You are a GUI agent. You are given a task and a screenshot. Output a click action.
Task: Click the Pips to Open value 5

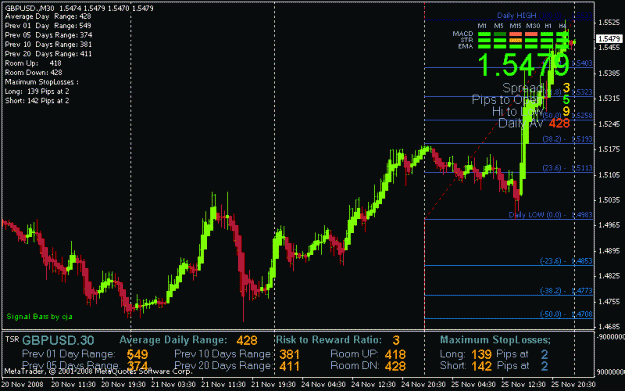click(566, 100)
